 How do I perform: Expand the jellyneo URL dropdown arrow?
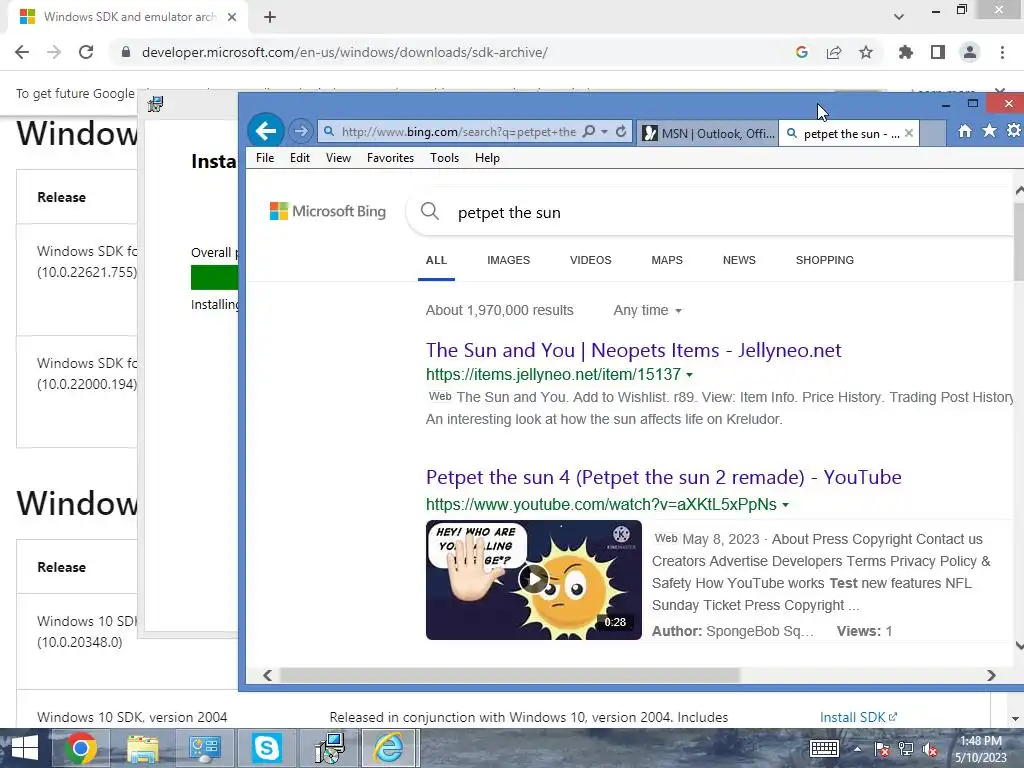click(x=690, y=375)
